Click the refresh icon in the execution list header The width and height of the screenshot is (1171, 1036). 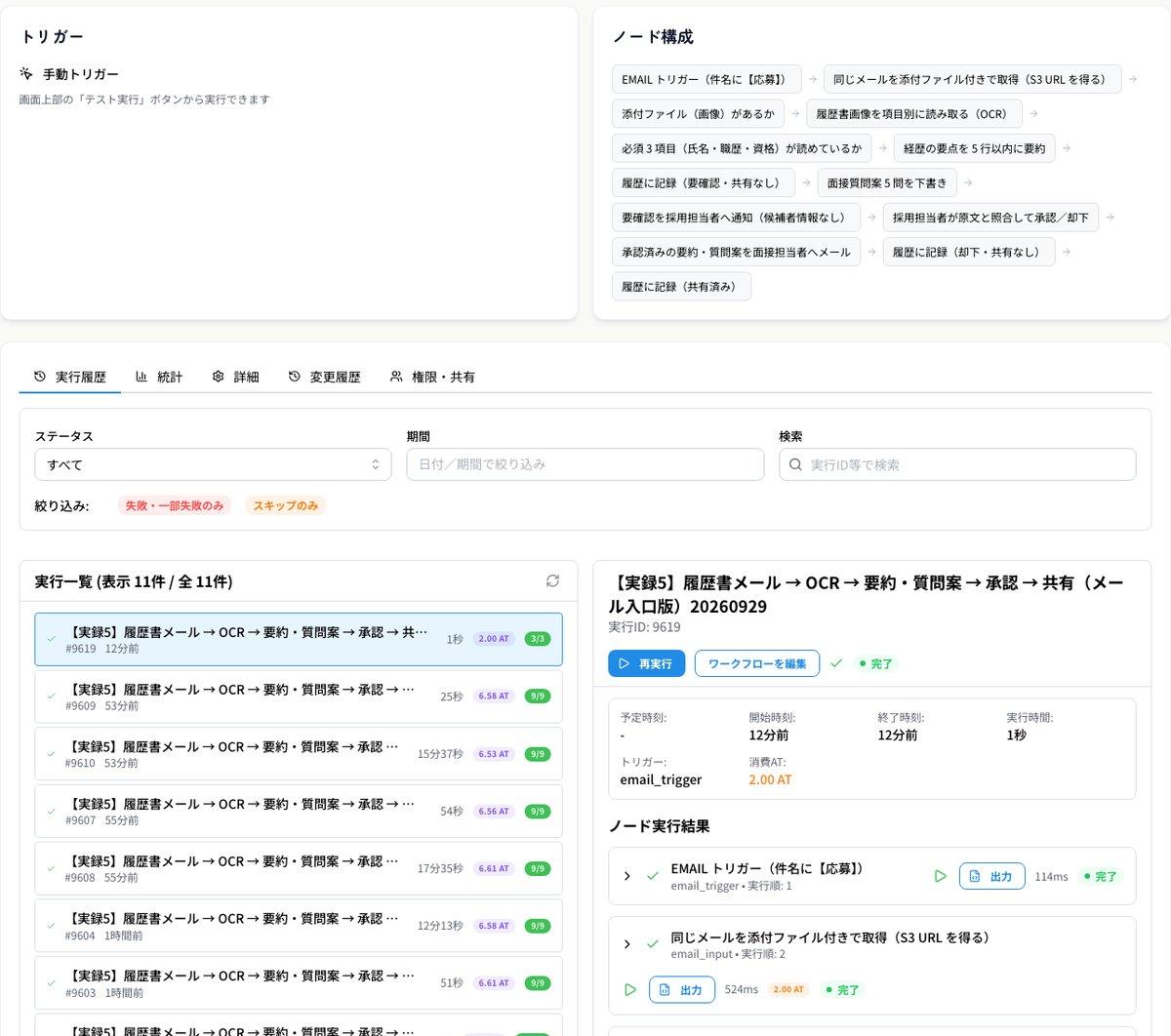click(552, 581)
